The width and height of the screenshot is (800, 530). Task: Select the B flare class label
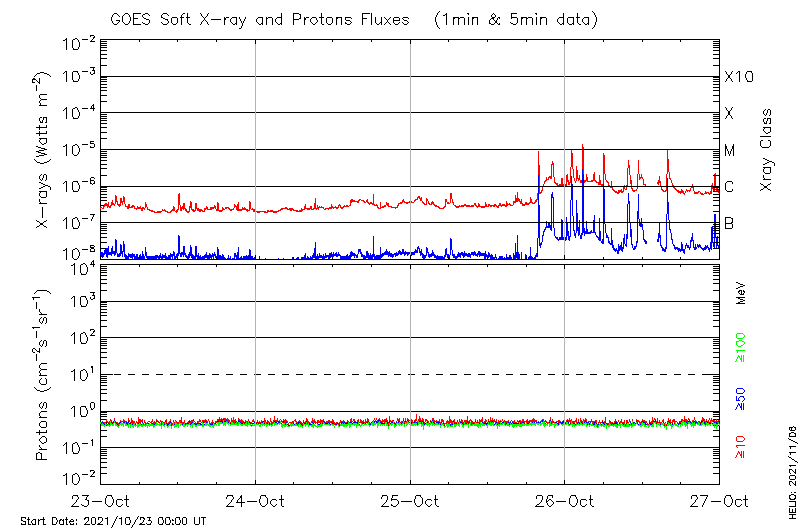(x=729, y=223)
